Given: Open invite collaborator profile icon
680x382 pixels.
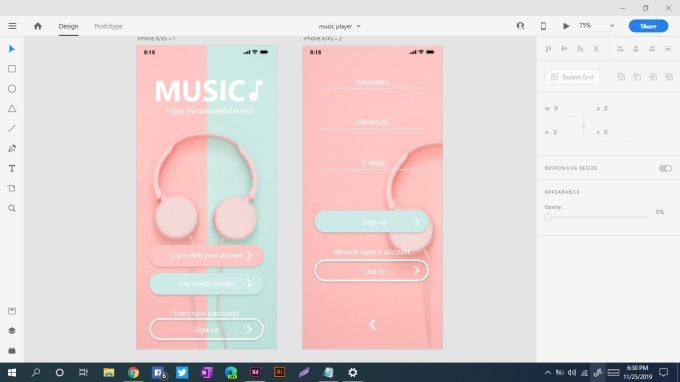Looking at the screenshot, I should click(520, 26).
